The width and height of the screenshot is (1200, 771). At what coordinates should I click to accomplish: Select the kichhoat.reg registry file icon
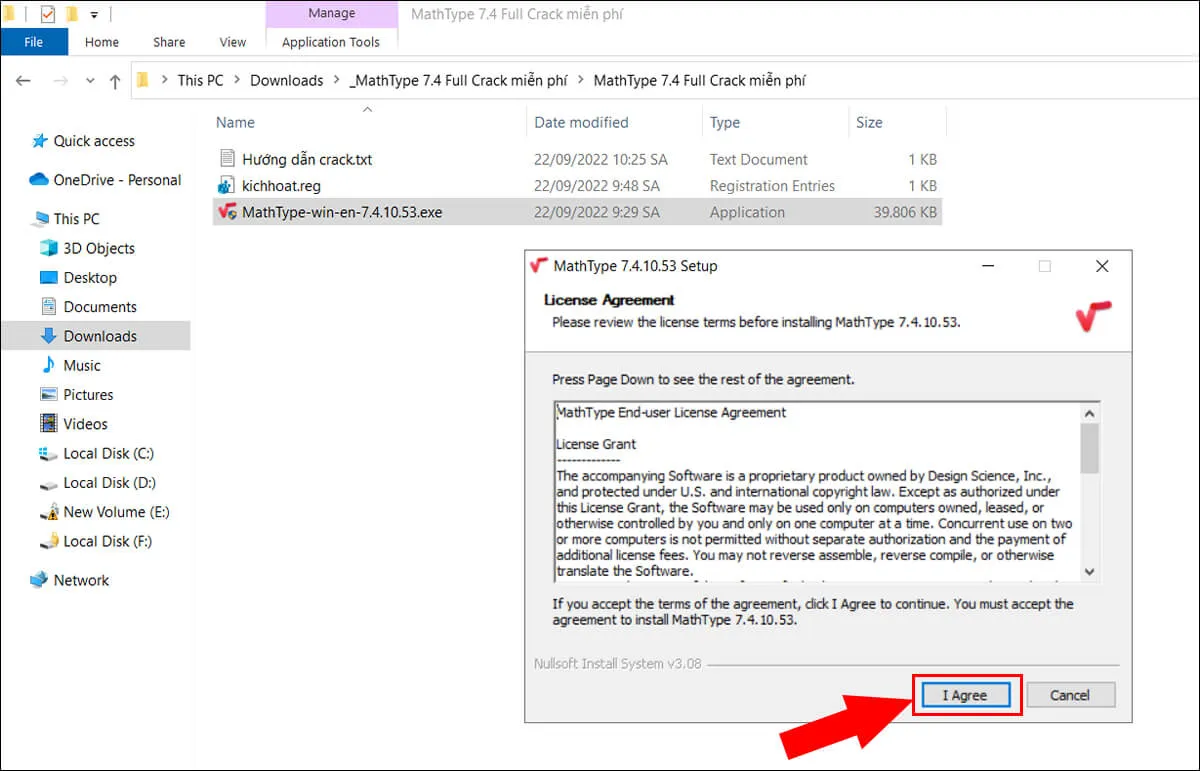tap(226, 186)
